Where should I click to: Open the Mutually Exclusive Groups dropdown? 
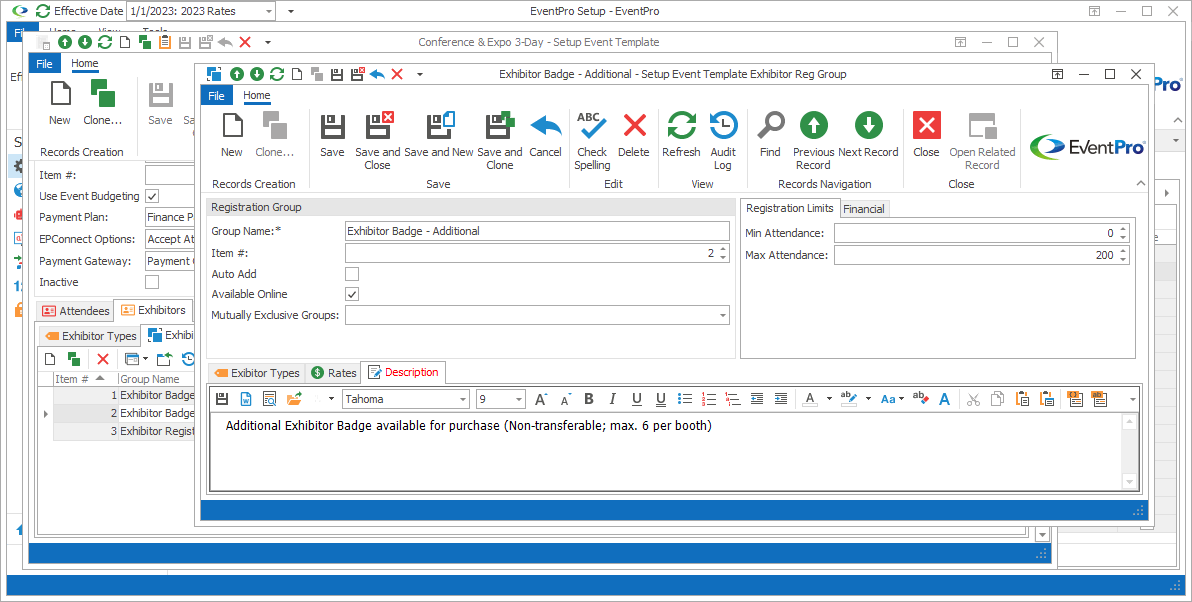pos(721,315)
